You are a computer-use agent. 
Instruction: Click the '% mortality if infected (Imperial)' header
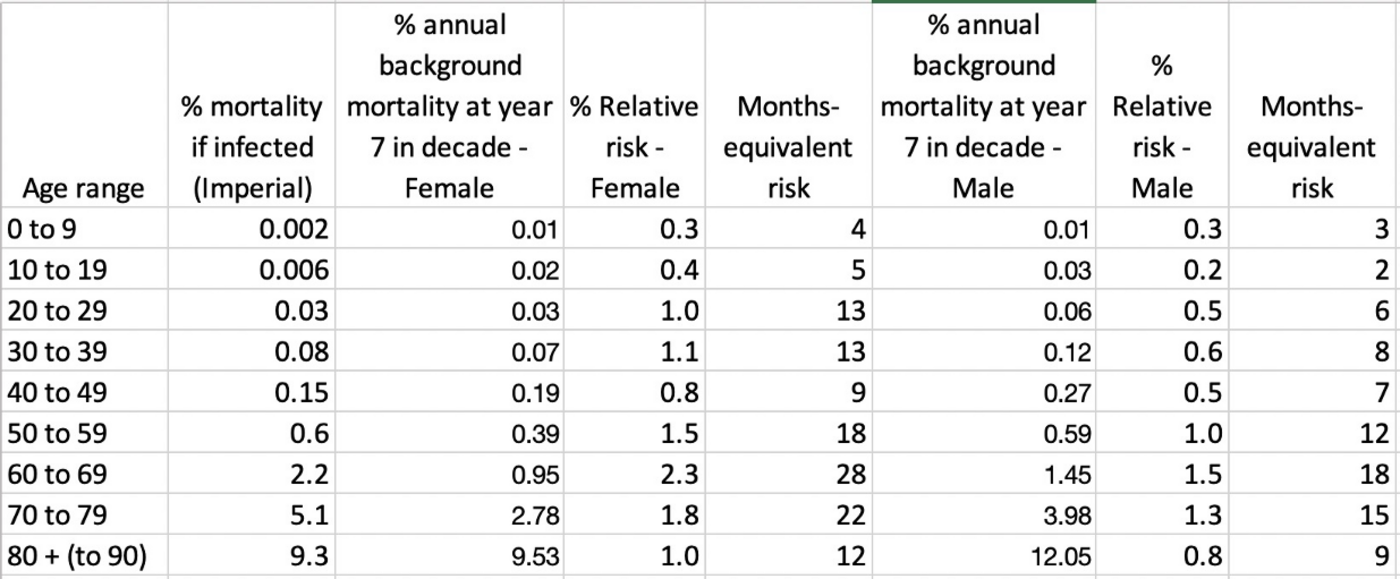251,147
